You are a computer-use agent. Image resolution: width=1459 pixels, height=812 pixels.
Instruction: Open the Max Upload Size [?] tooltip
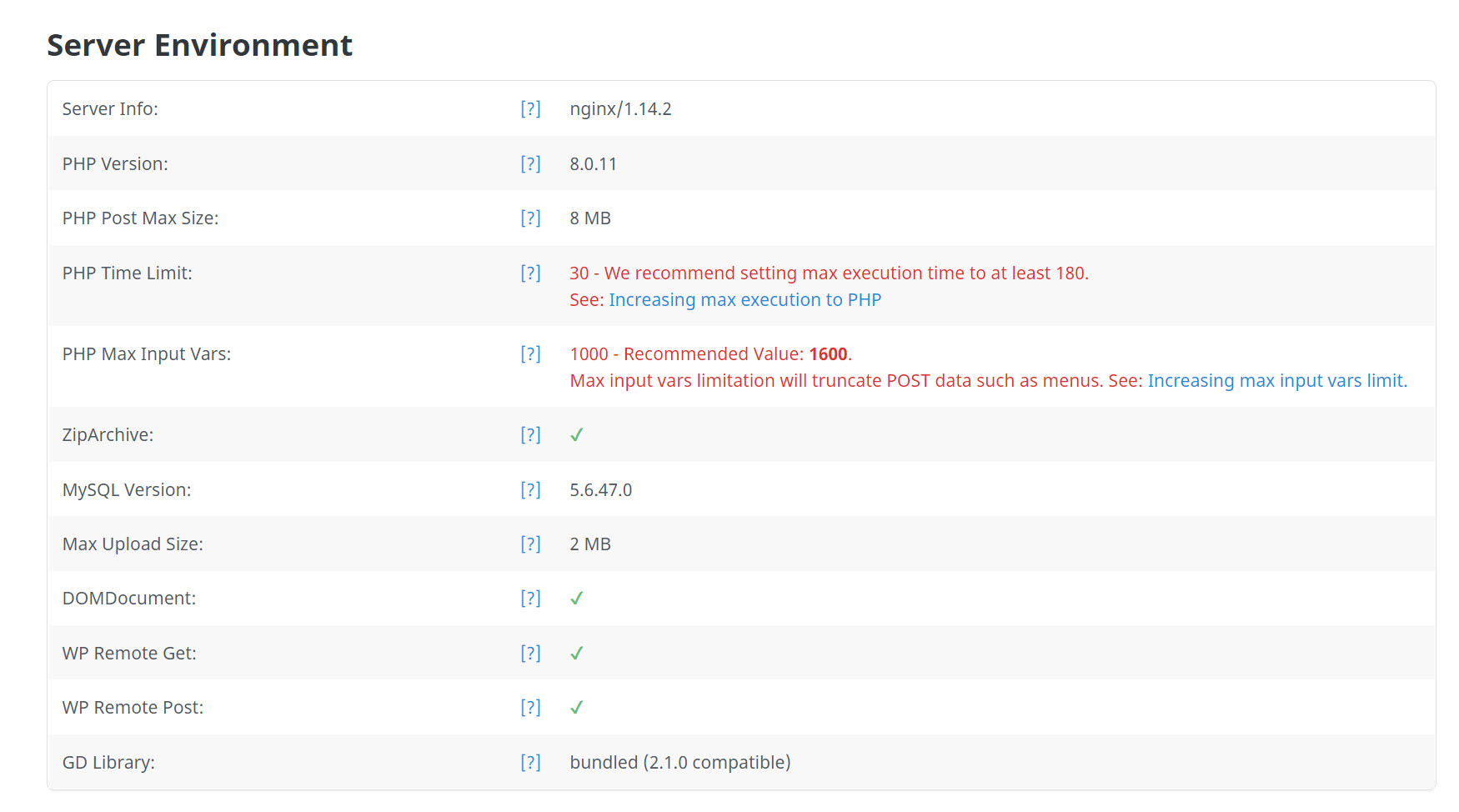coord(530,544)
